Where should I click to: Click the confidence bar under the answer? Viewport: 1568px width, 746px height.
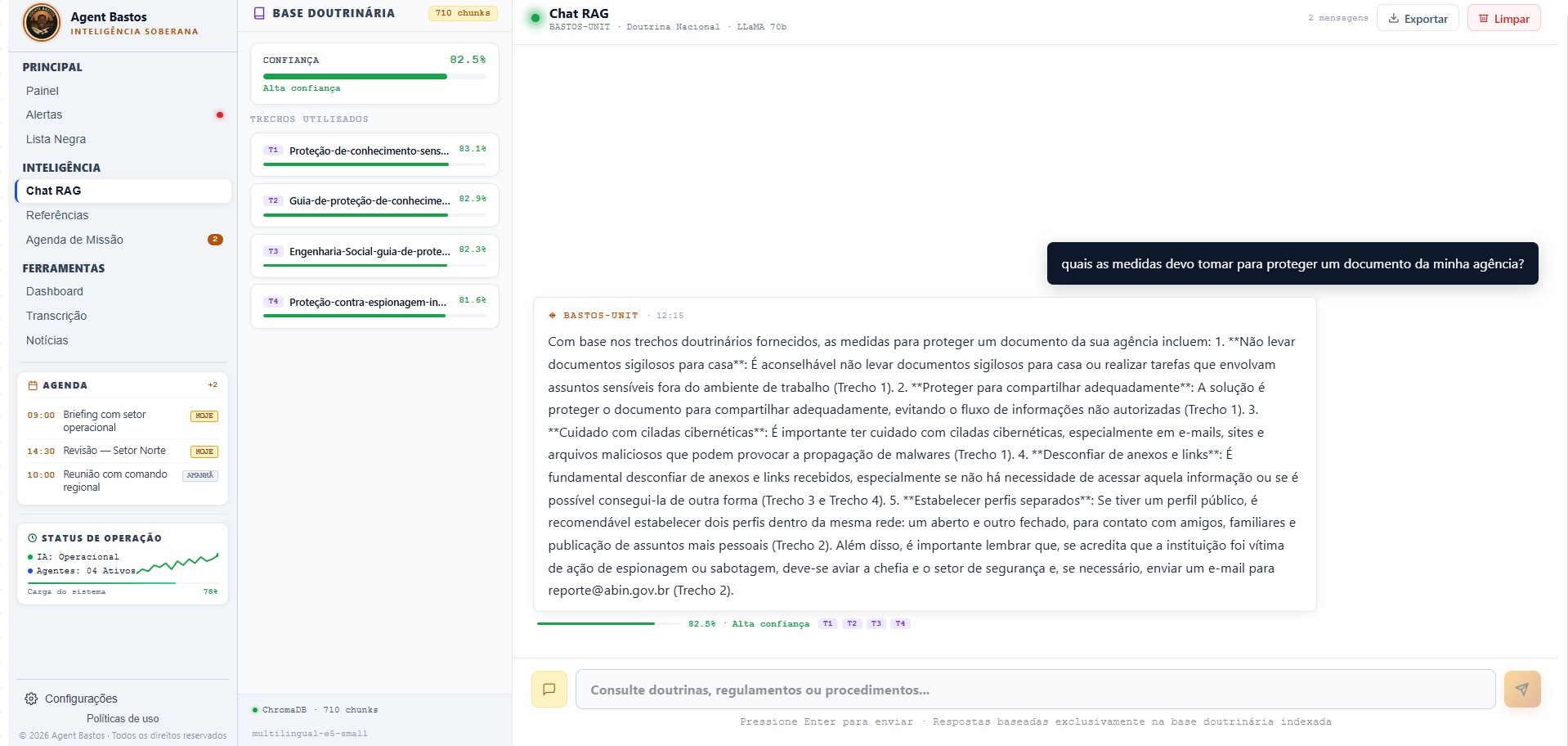coord(608,623)
